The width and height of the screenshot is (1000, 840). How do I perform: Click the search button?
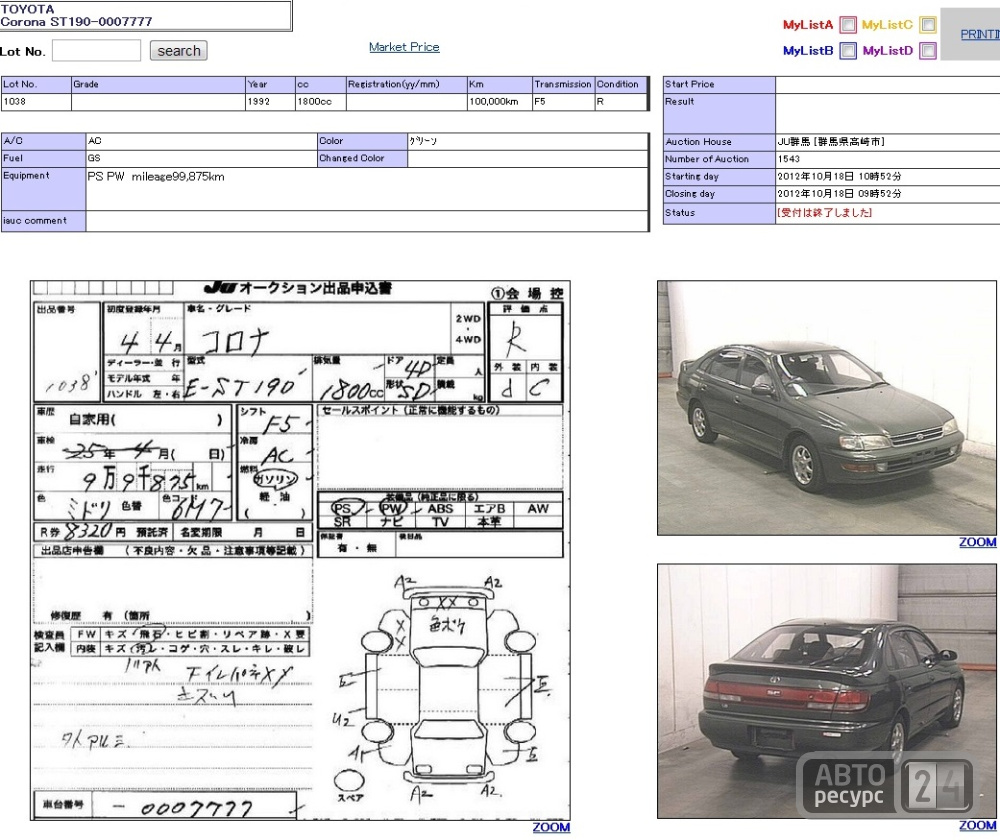tap(179, 50)
